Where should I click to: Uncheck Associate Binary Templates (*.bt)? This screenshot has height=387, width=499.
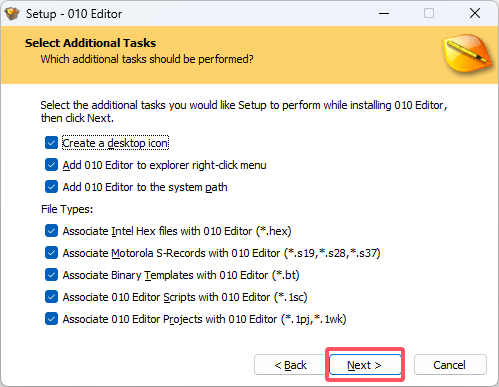coord(51,275)
